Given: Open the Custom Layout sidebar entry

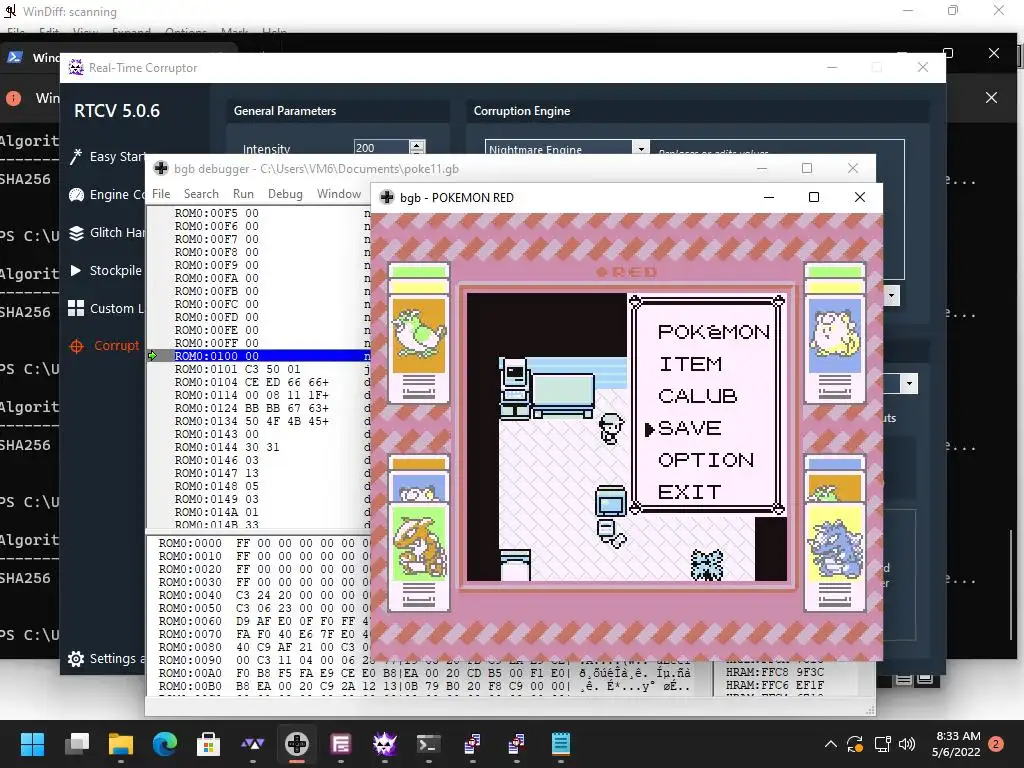Looking at the screenshot, I should click(x=106, y=308).
